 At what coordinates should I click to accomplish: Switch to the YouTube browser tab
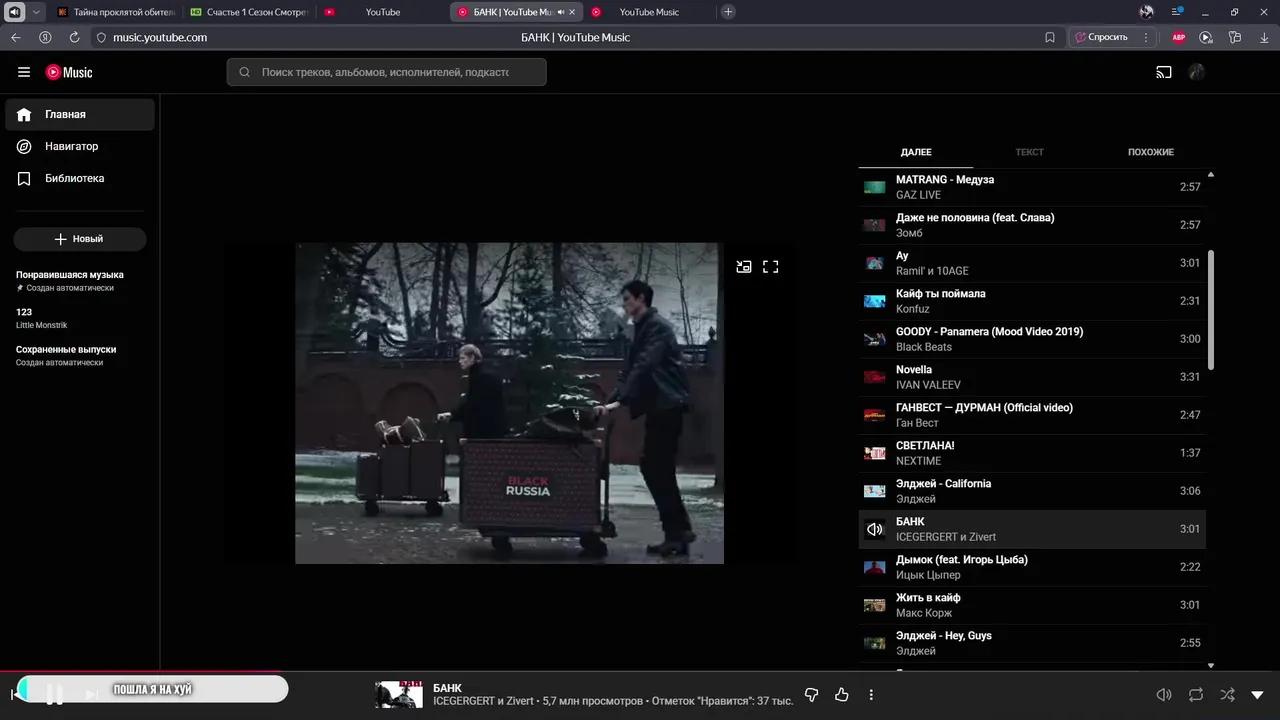(383, 12)
